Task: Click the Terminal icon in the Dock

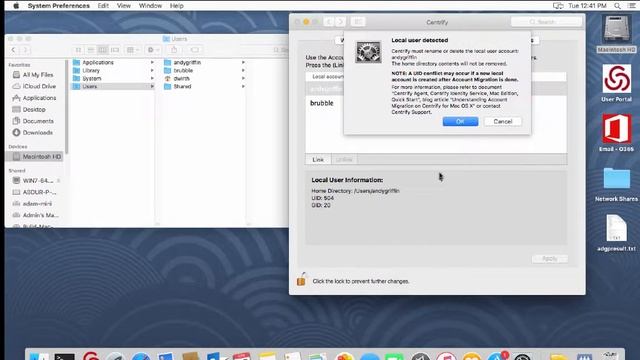Action: tap(64, 356)
